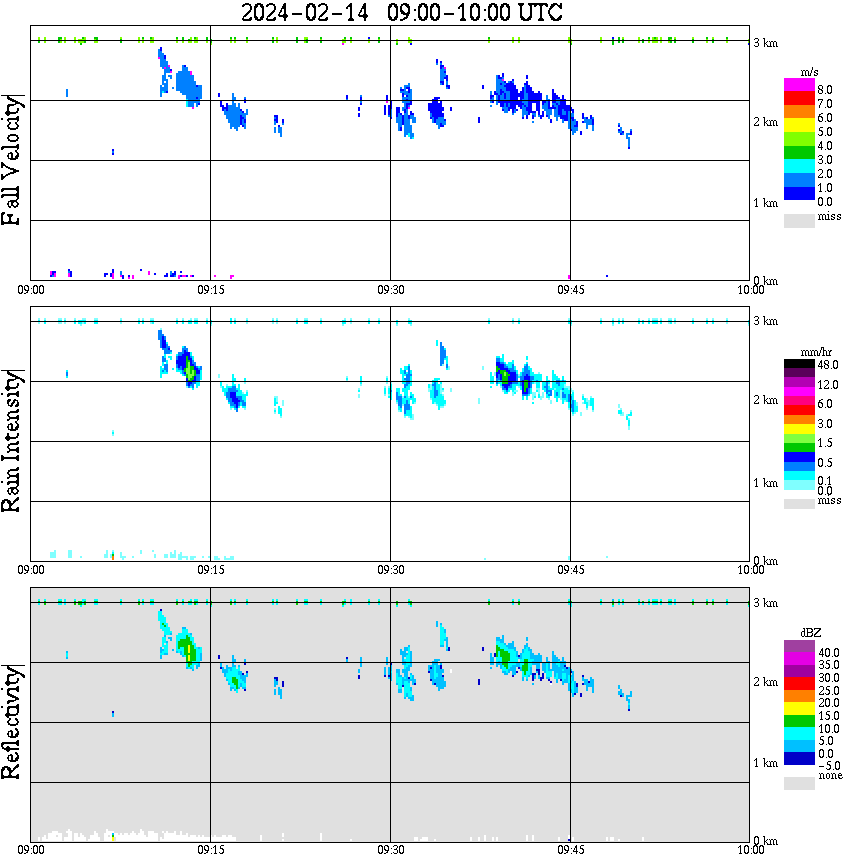The height and width of the screenshot is (868, 850).
Task: Pick the cyan 2.0 m/s legend swatch
Action: (799, 167)
